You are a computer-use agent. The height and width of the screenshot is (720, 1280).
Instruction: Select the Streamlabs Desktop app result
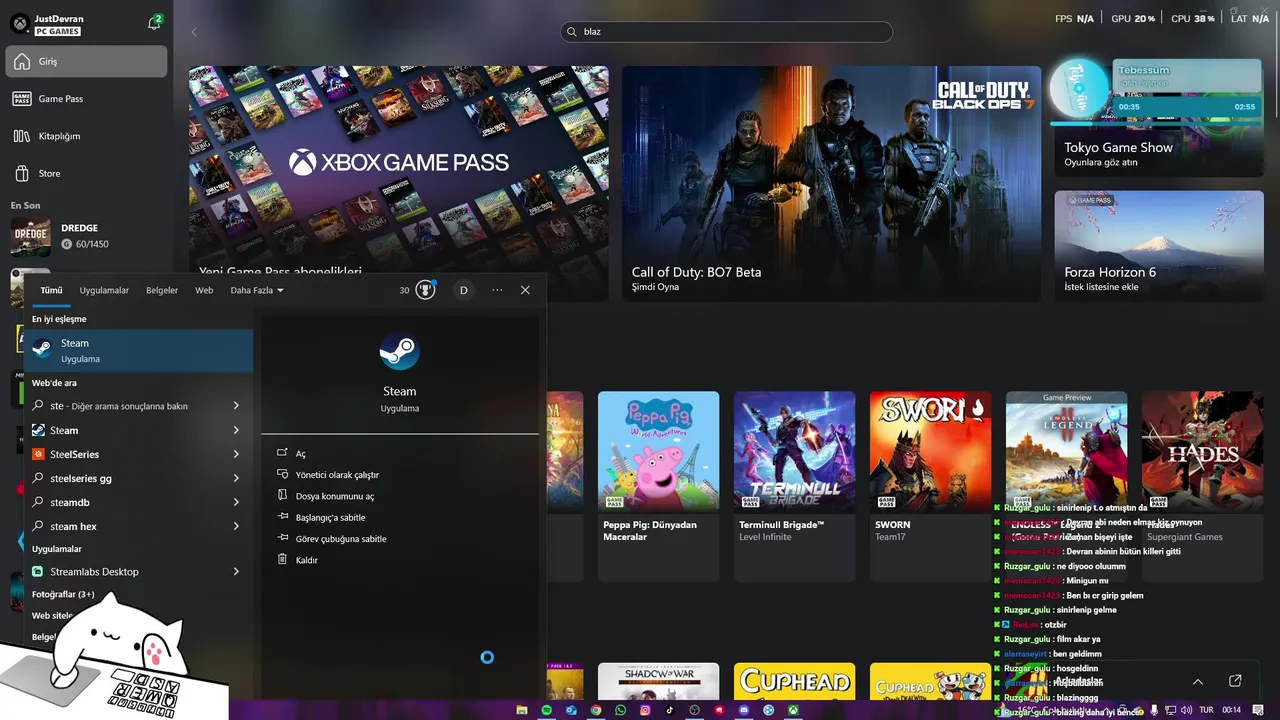pyautogui.click(x=139, y=572)
